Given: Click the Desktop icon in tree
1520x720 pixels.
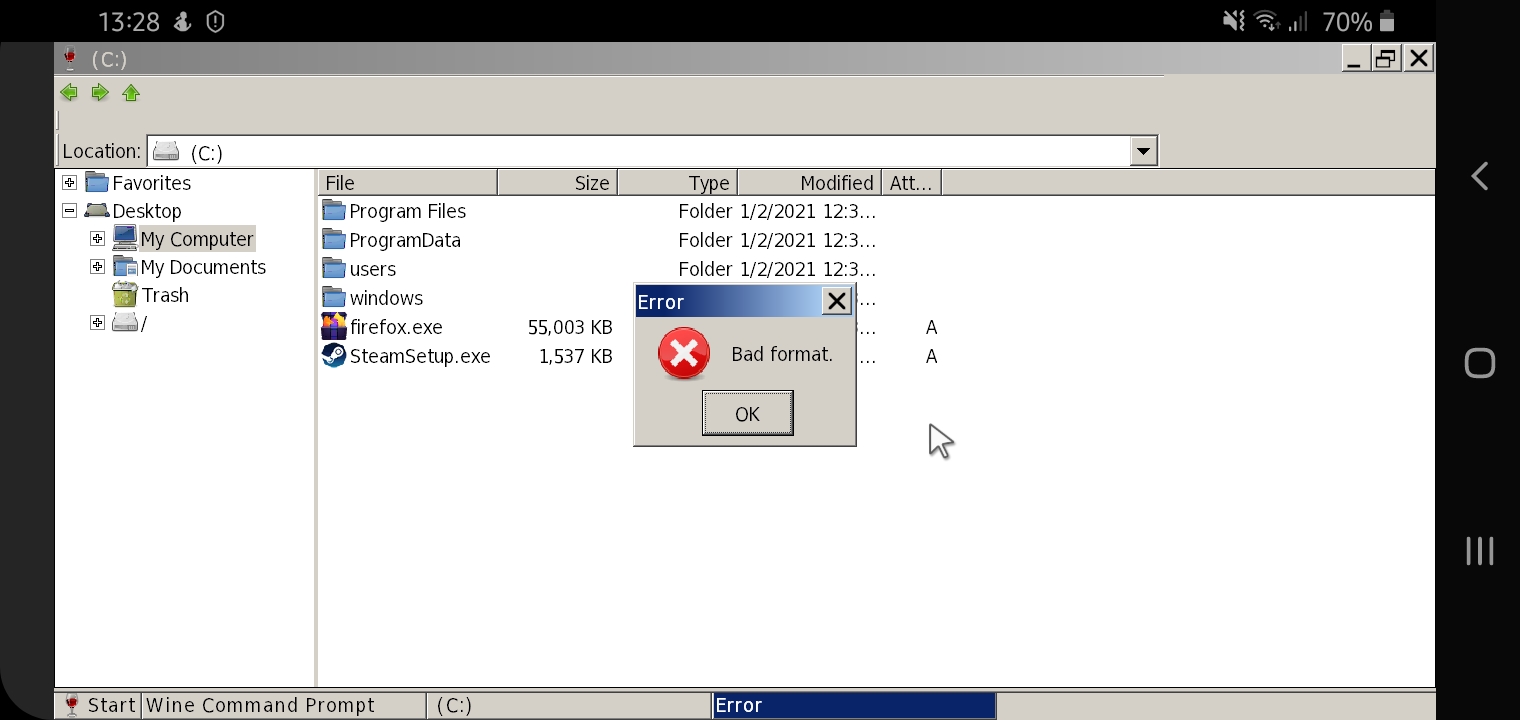Looking at the screenshot, I should 97,210.
